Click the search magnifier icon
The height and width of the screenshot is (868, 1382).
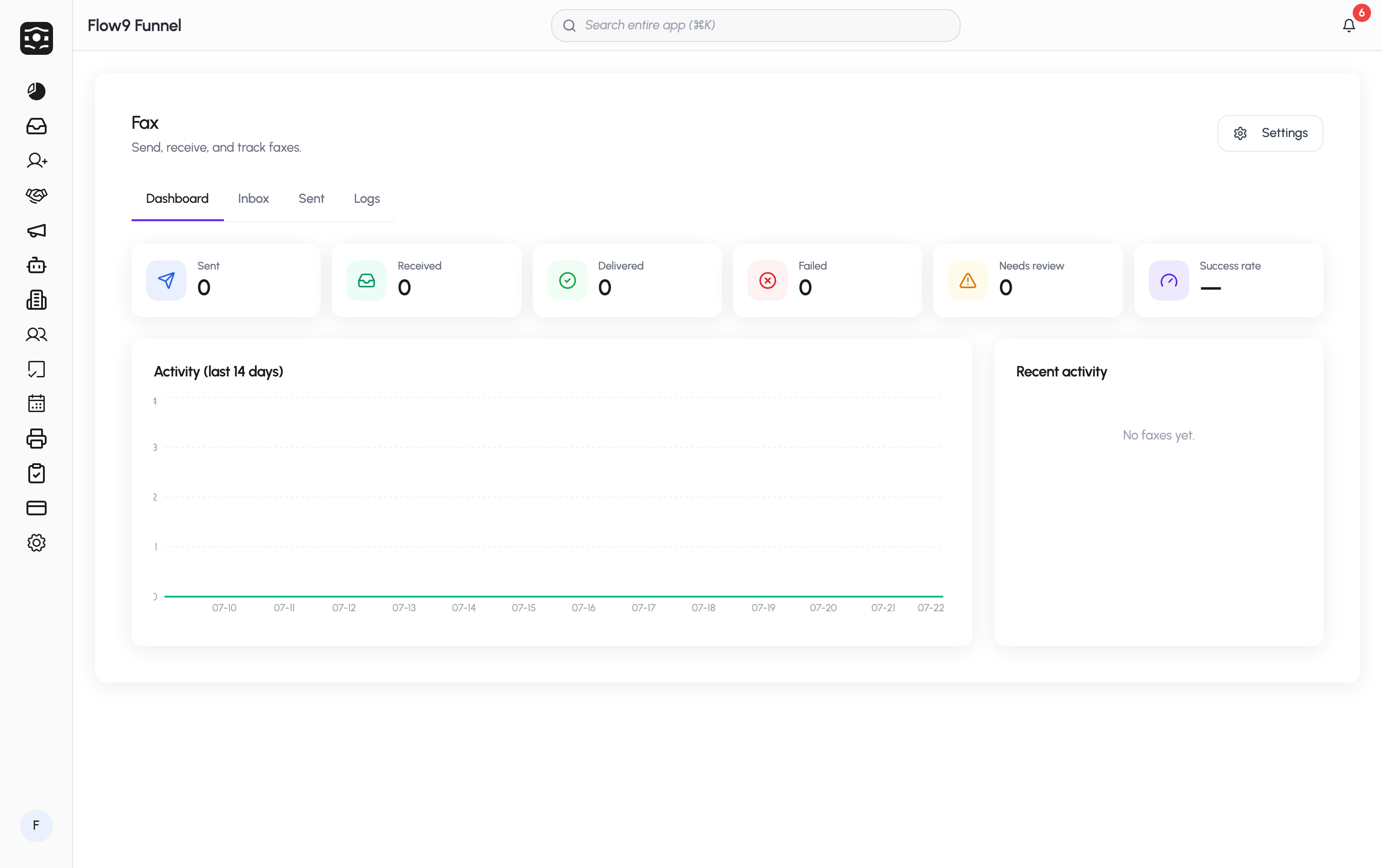point(569,25)
